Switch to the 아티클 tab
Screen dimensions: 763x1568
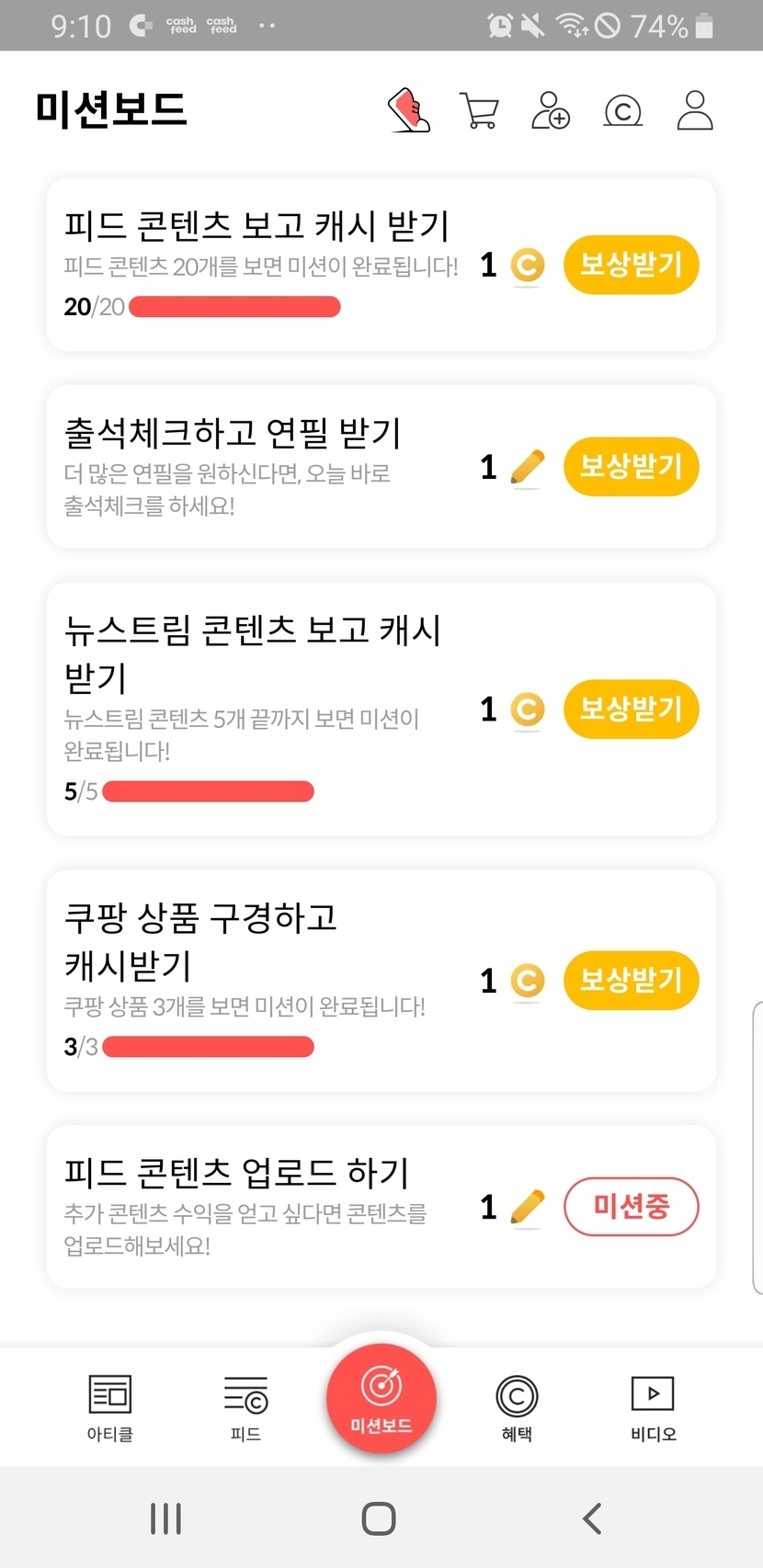[110, 1406]
